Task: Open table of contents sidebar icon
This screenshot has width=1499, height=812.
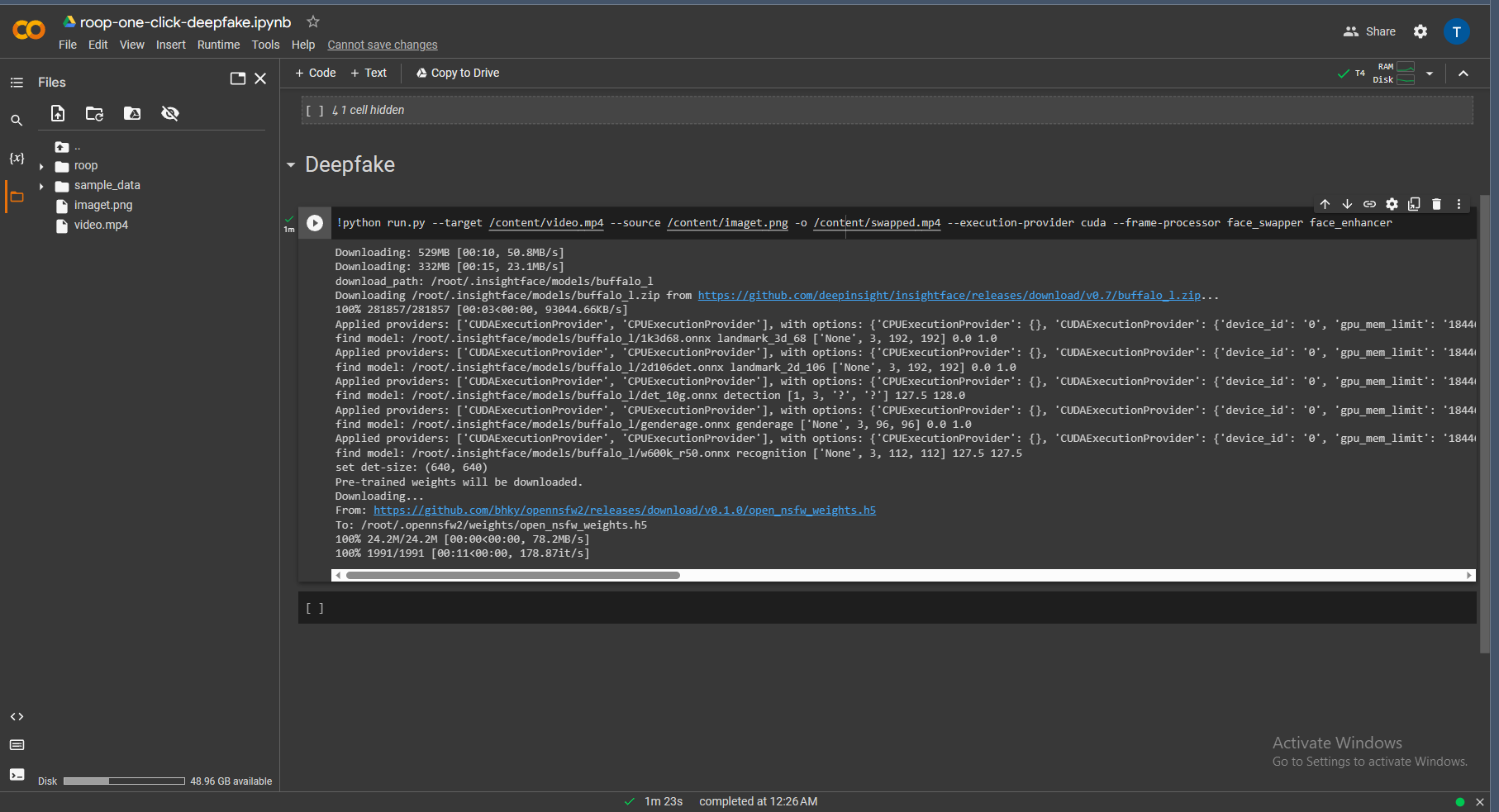Action: click(17, 83)
